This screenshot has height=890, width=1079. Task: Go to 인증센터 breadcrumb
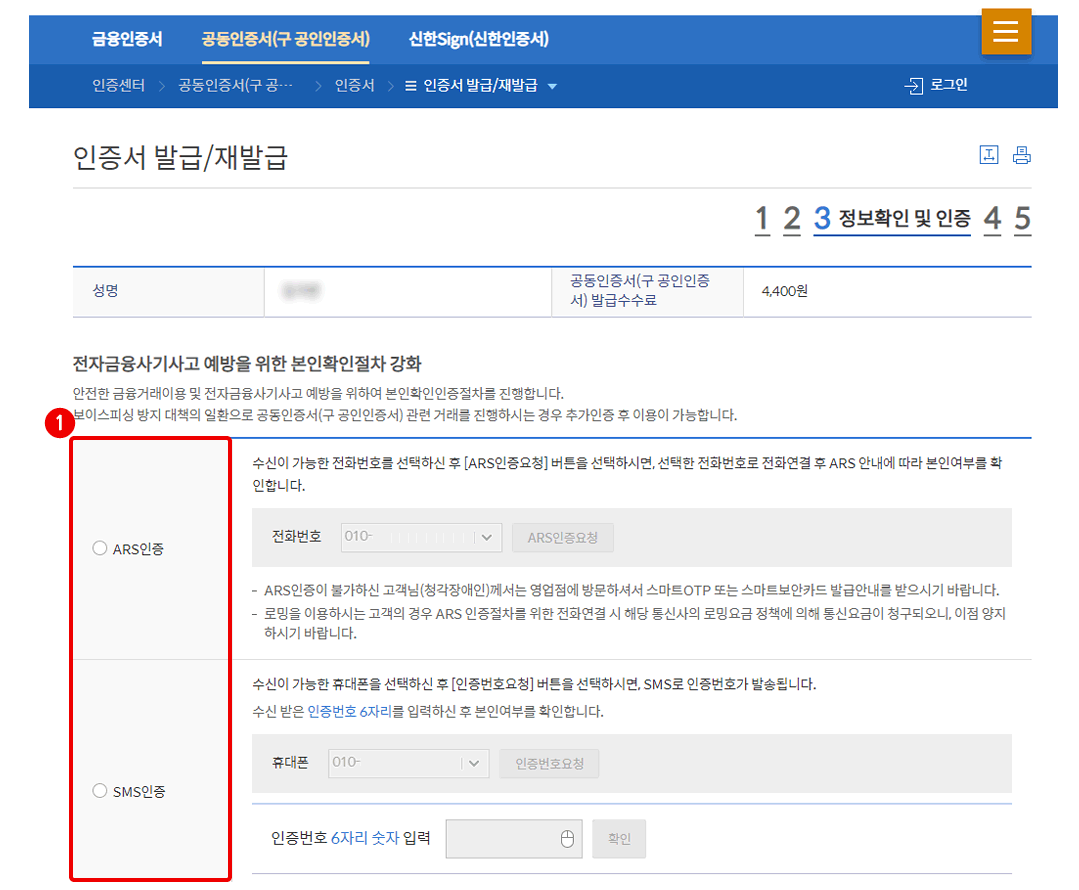click(118, 85)
